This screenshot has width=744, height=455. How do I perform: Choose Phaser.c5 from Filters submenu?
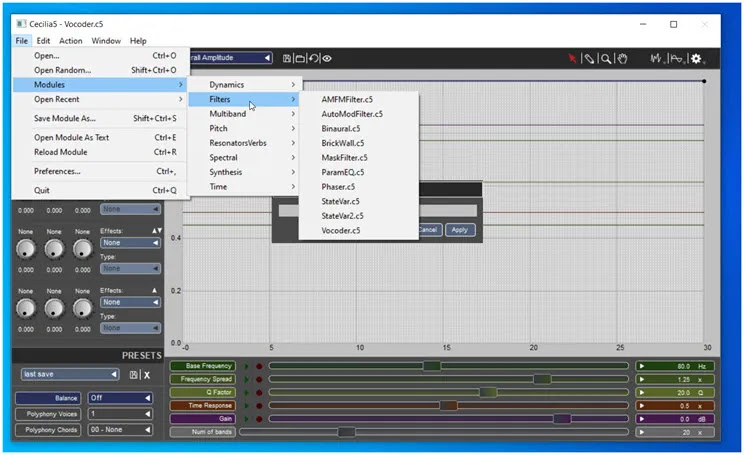coord(359,187)
